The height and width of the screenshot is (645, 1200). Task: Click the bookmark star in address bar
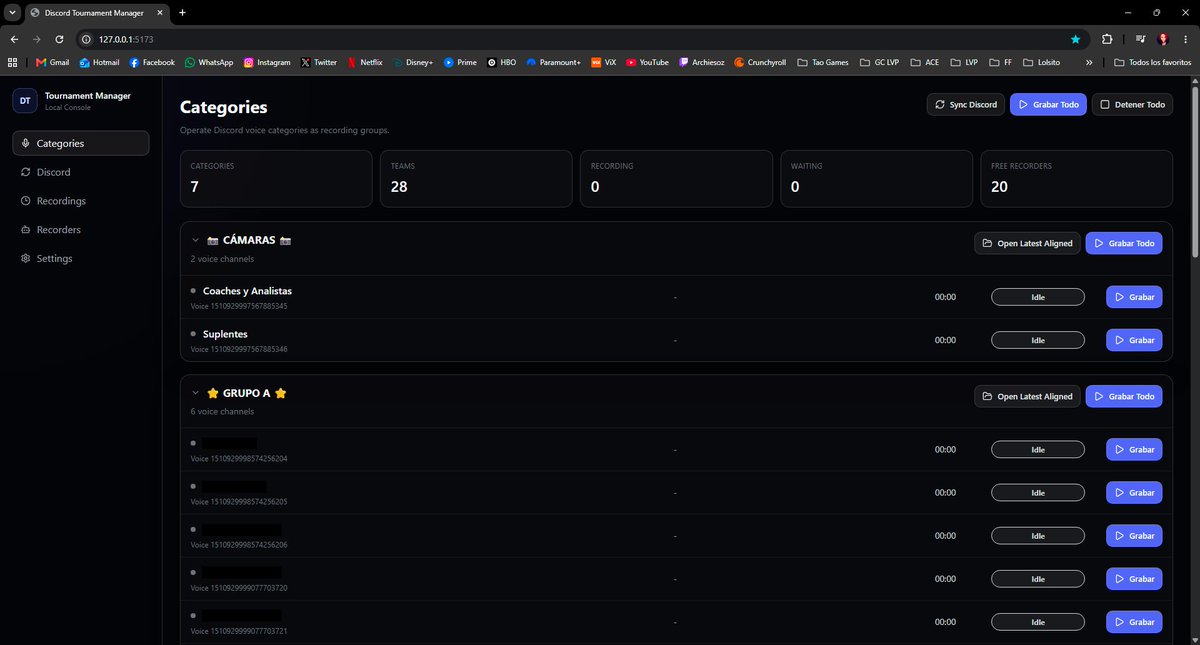[x=1075, y=39]
